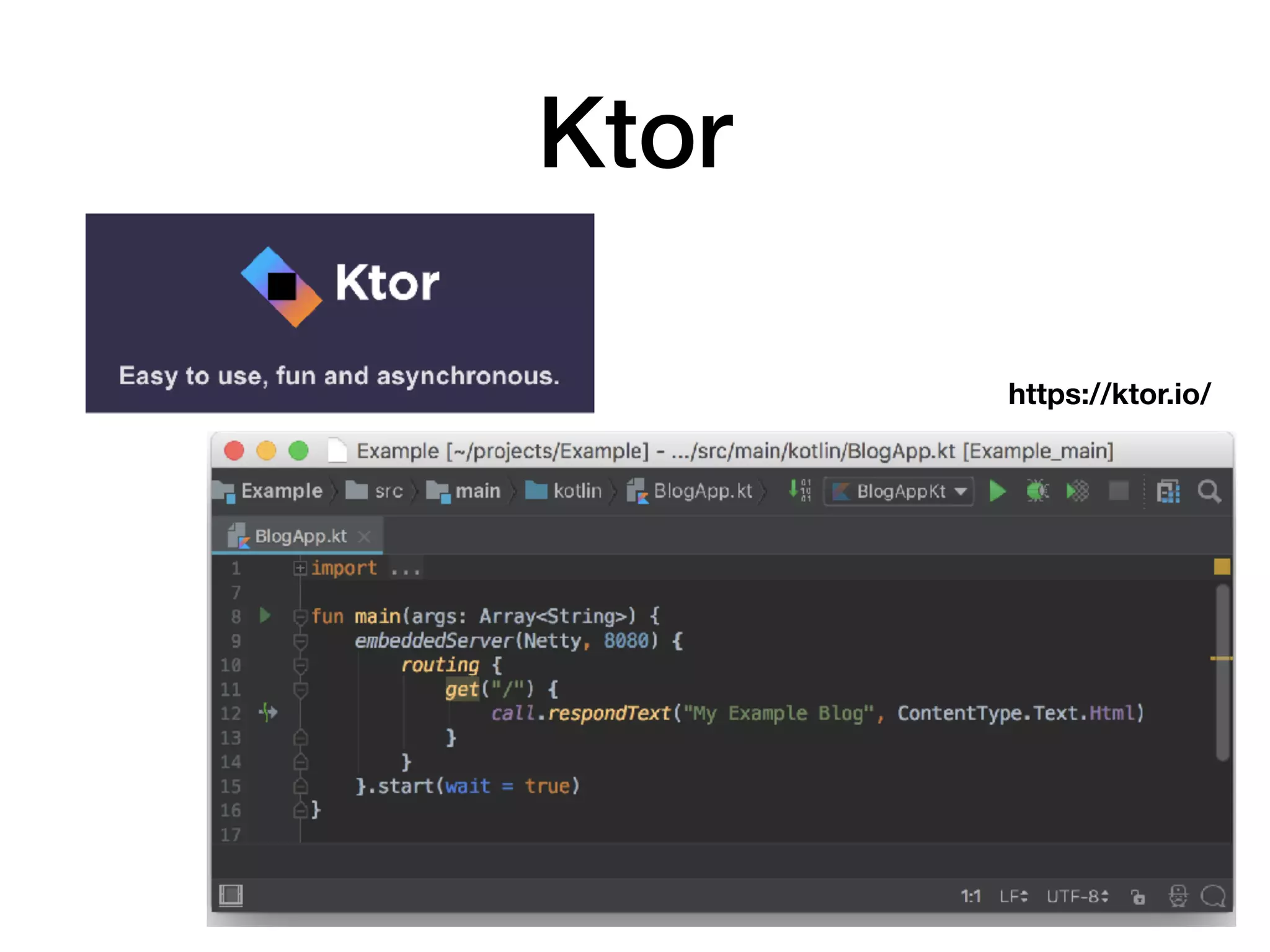Click Run with Coverage icon
This screenshot has height=952, width=1270.
1078,491
